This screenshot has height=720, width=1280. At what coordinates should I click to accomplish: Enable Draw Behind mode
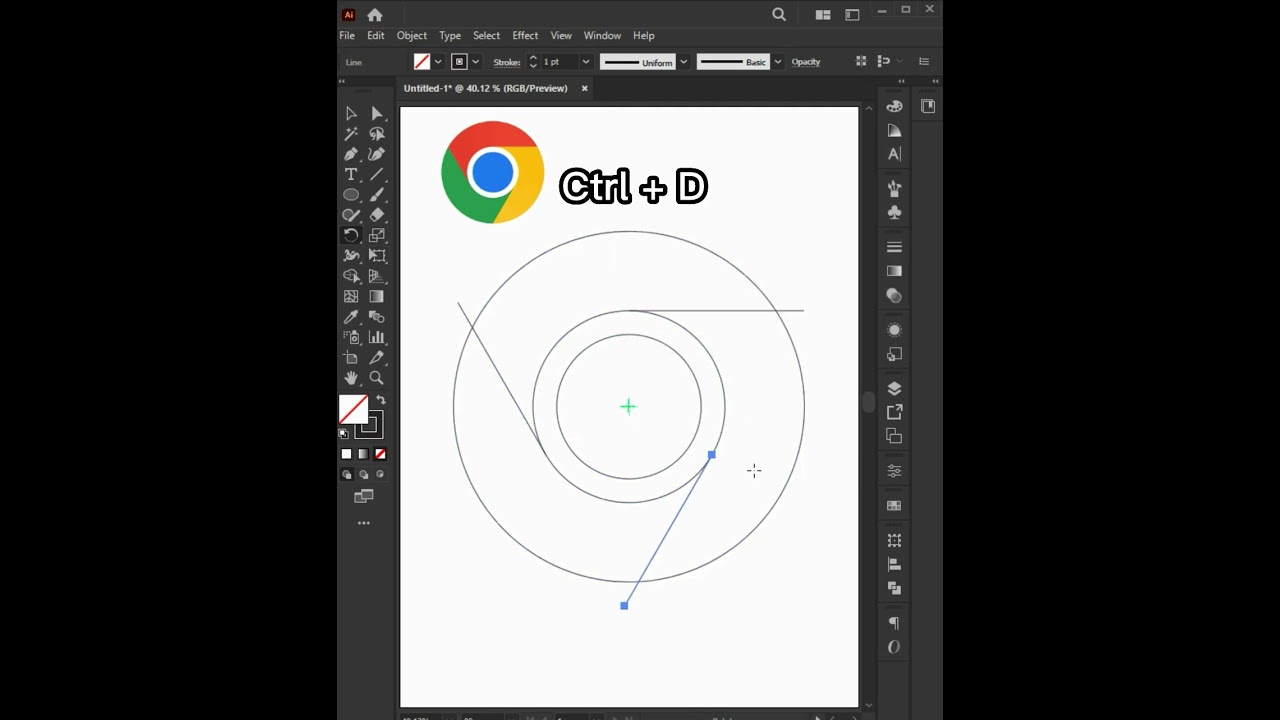pyautogui.click(x=363, y=475)
